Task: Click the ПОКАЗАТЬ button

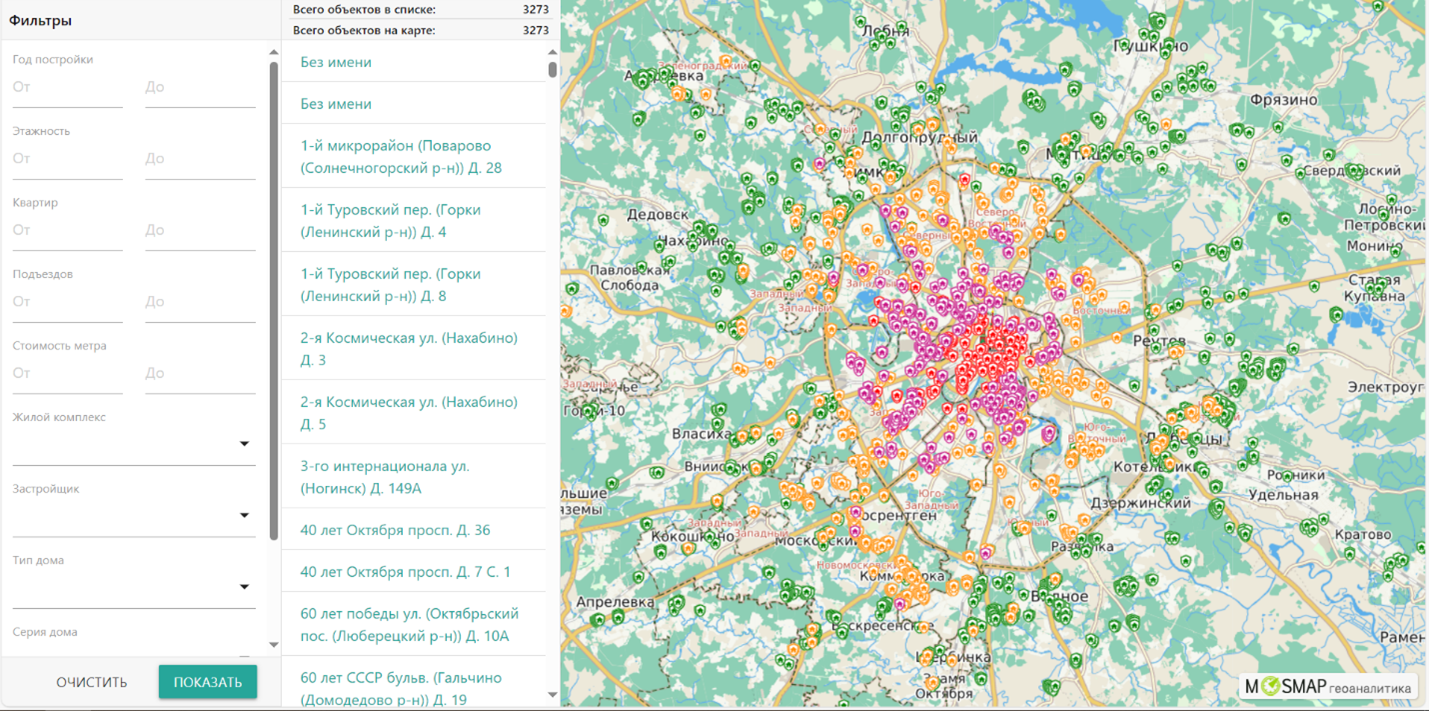Action: point(208,682)
